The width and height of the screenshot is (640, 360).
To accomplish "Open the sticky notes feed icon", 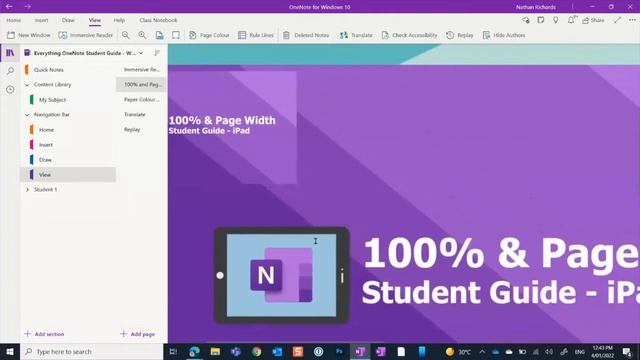I will click(541, 20).
